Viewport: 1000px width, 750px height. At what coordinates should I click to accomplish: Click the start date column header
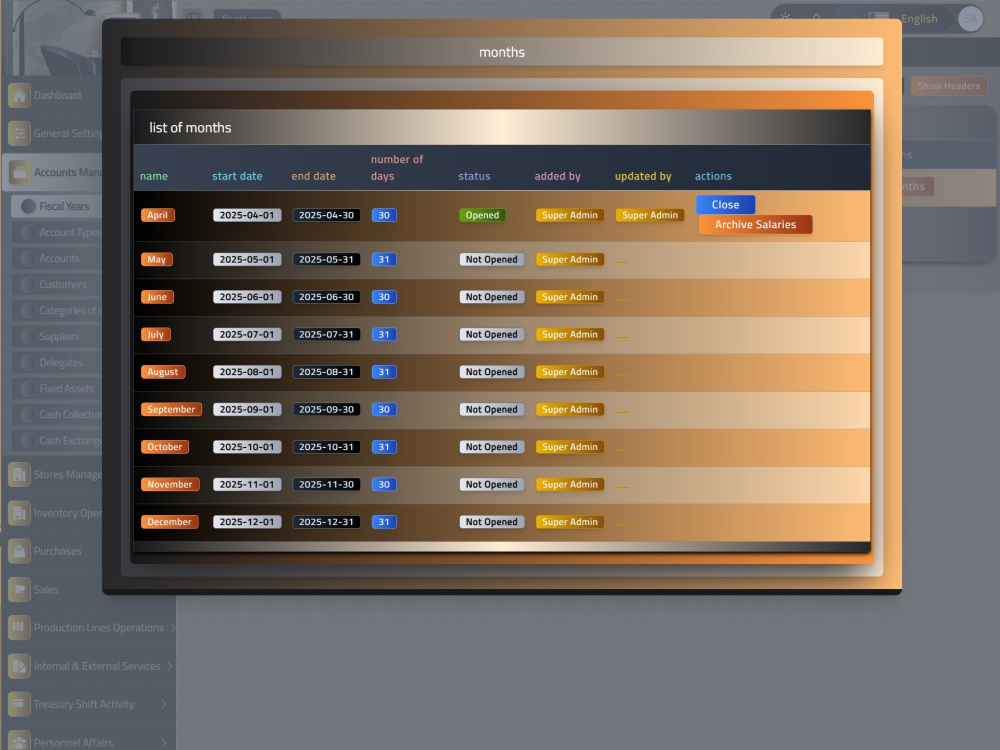click(x=237, y=176)
